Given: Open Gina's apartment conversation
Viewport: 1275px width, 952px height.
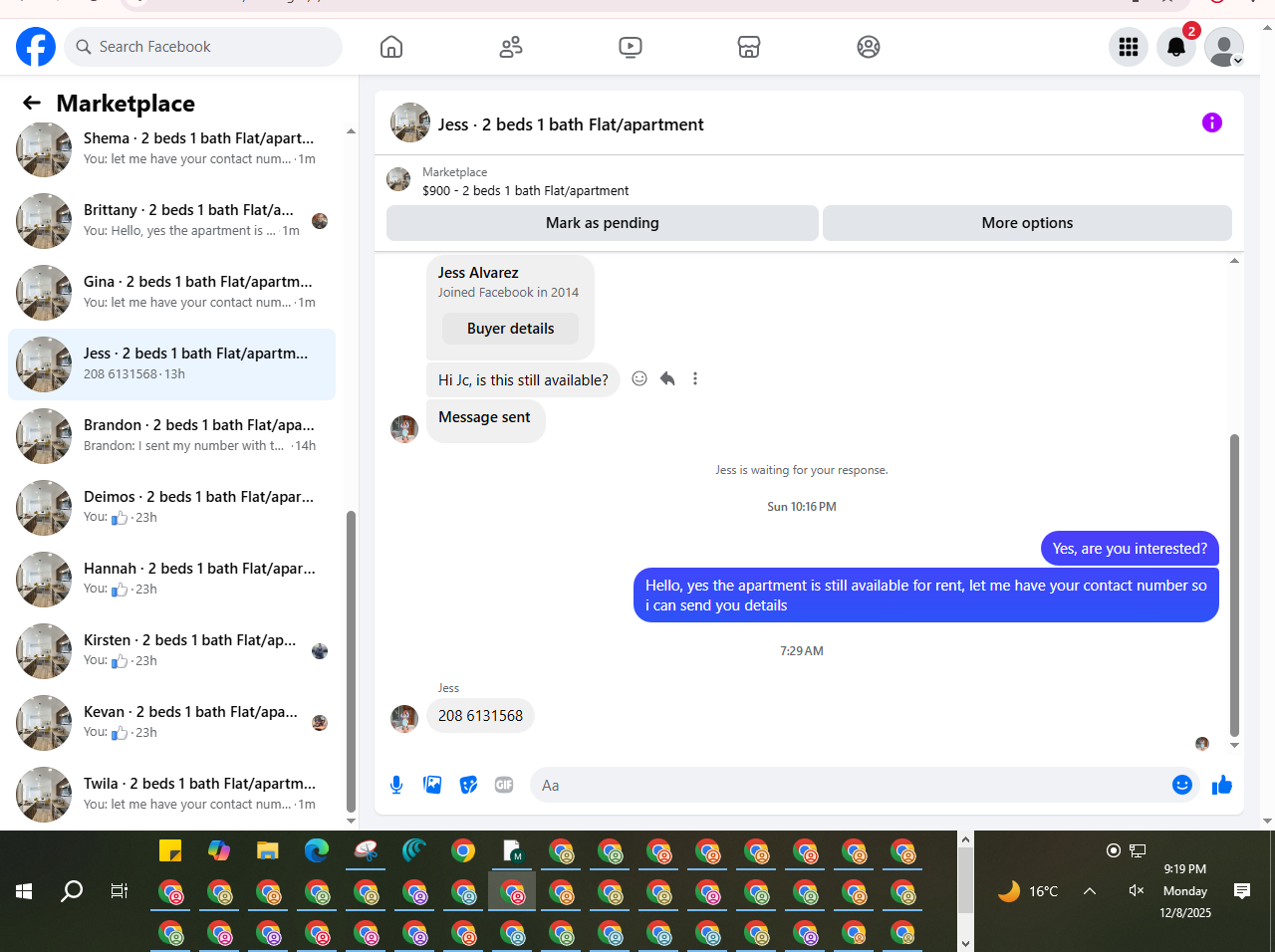Looking at the screenshot, I should 171,293.
